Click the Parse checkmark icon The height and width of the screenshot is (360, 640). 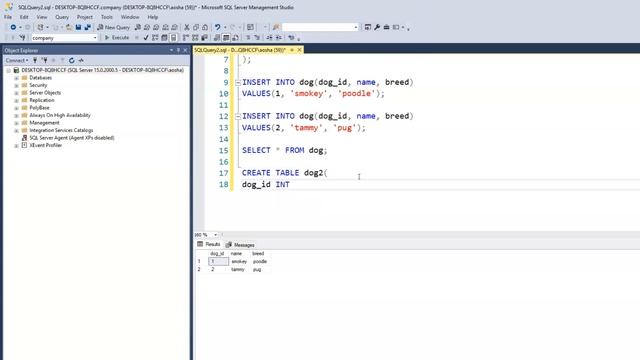(146, 38)
